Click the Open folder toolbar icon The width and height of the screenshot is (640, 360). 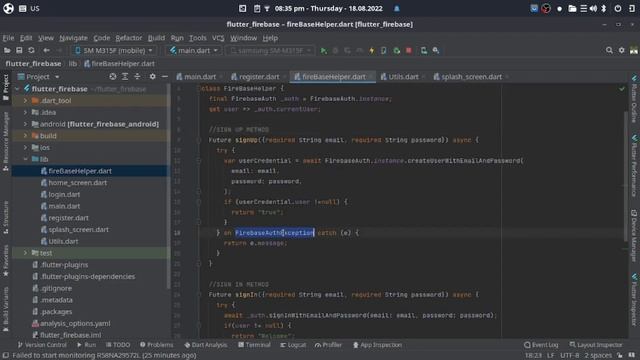tap(7, 50)
